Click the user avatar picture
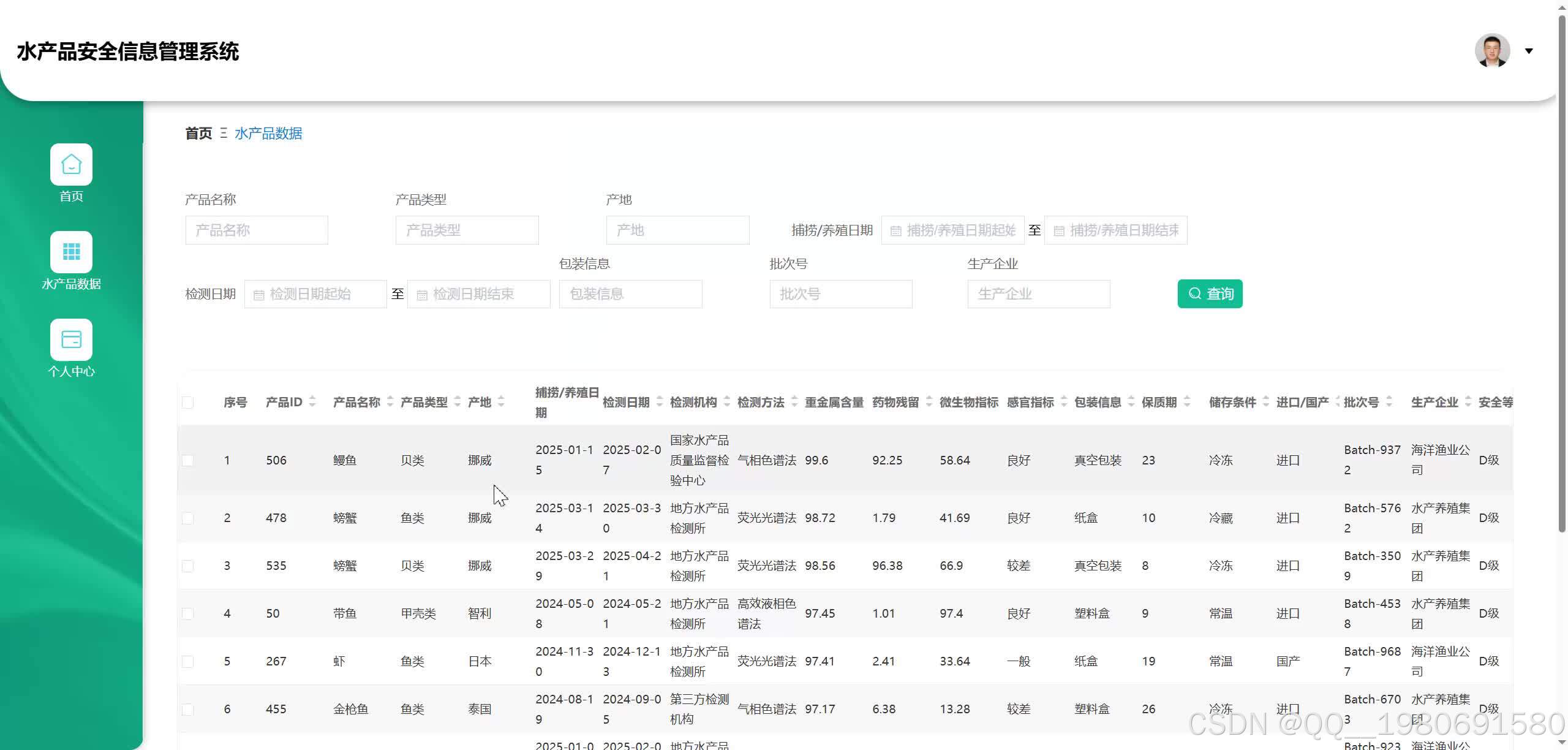1568x750 pixels. click(1492, 51)
